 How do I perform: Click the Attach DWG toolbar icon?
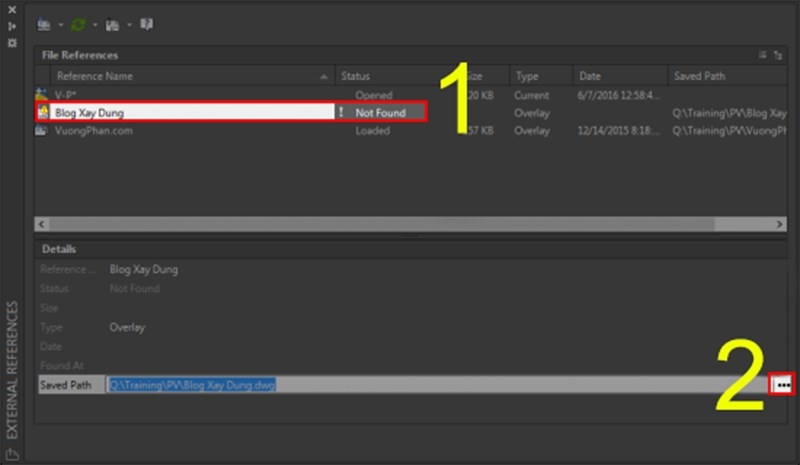click(x=44, y=25)
